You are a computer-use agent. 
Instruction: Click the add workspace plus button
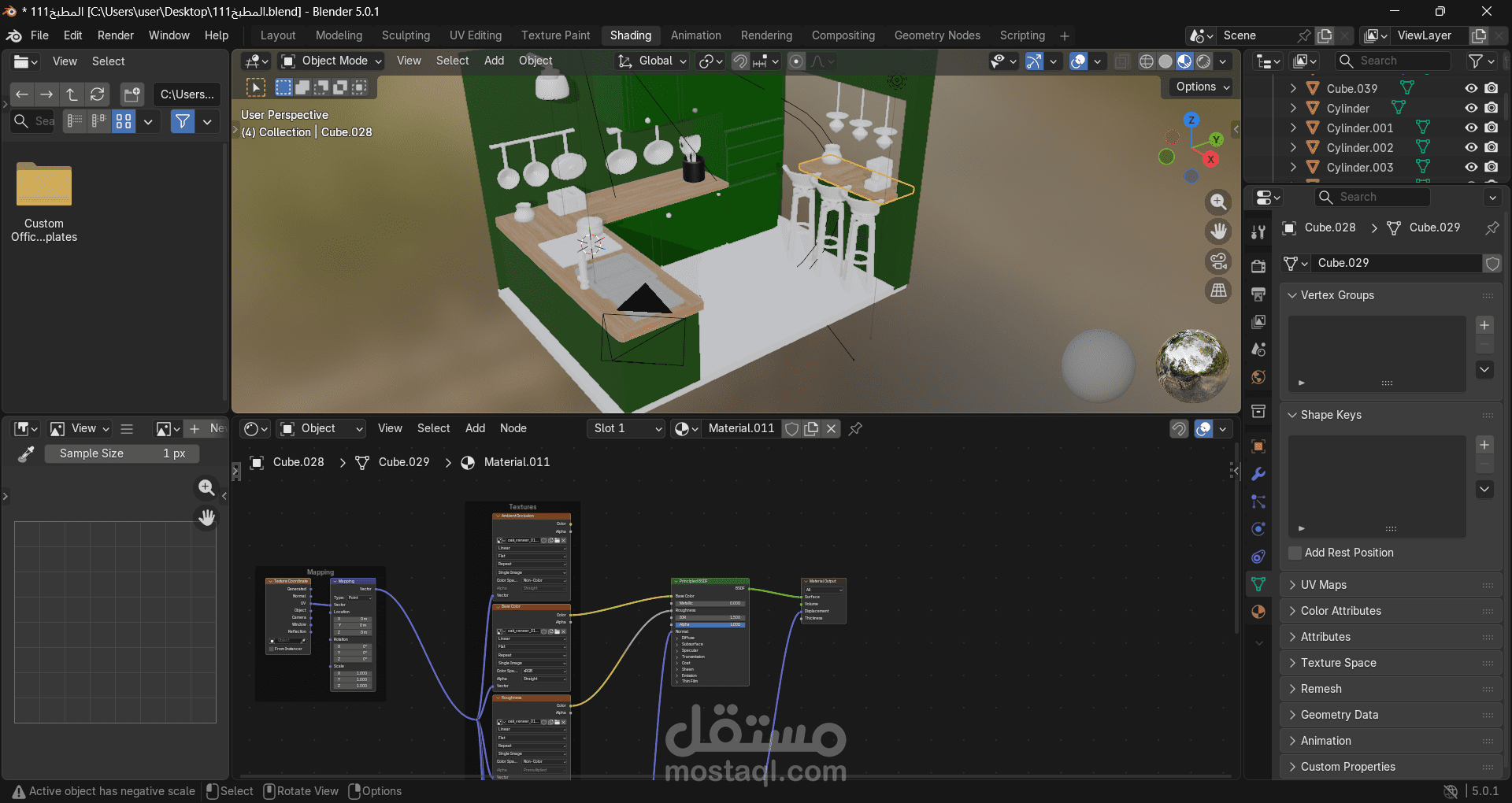coord(1065,36)
